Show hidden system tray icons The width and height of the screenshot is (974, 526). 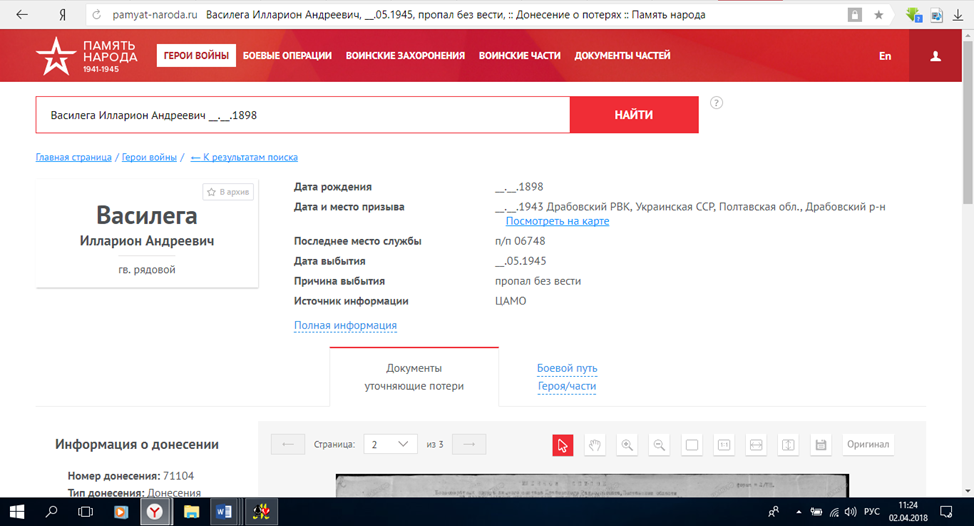point(798,512)
